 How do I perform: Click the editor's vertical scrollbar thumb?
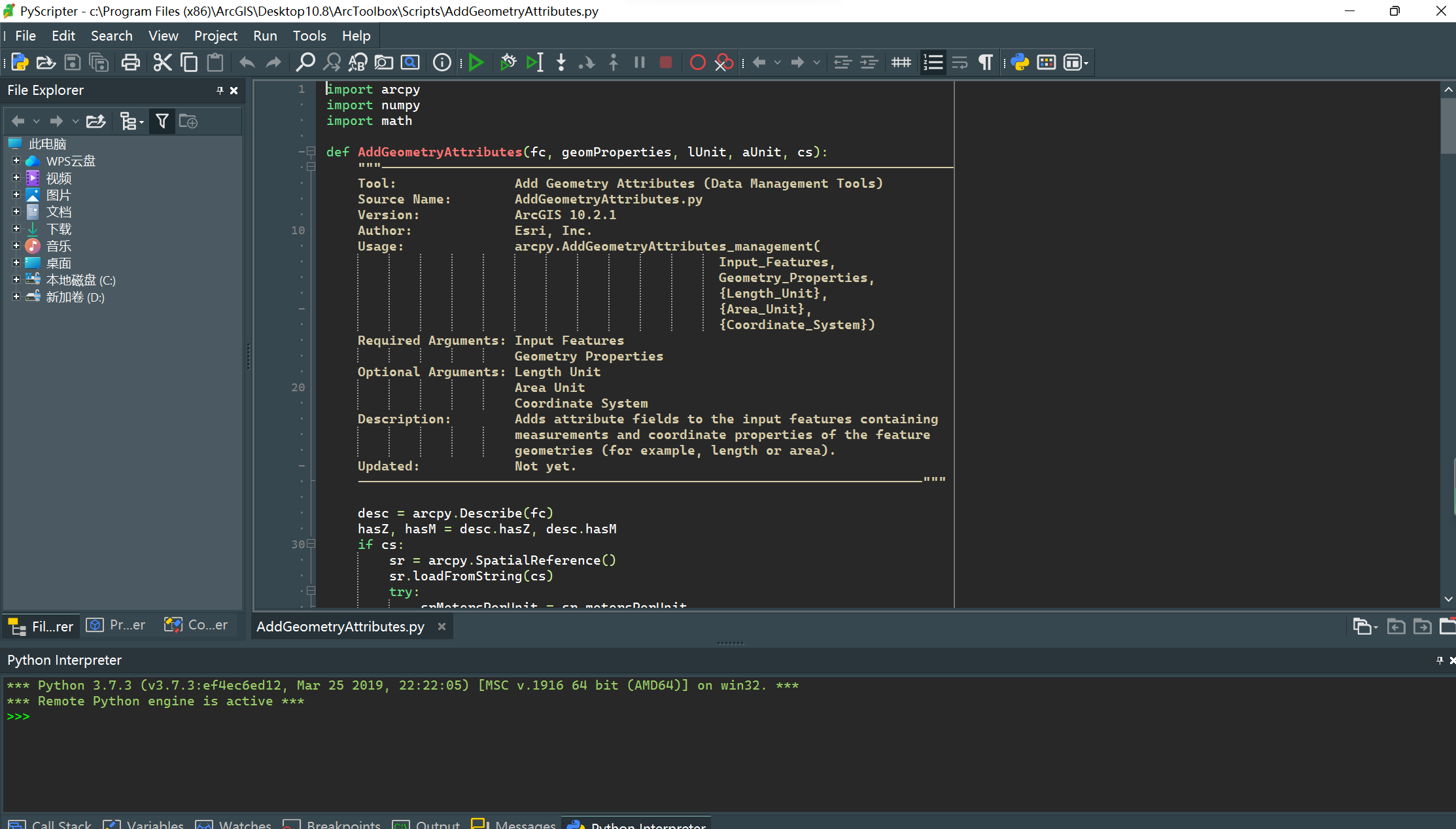point(1447,126)
